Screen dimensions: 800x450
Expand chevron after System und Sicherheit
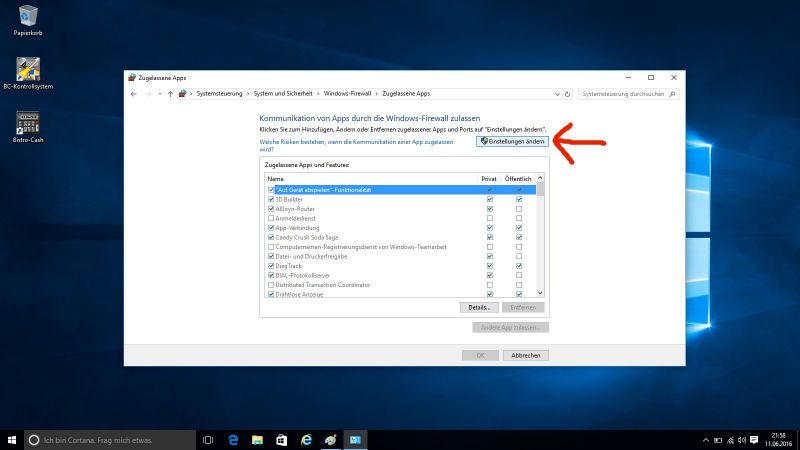[318, 94]
